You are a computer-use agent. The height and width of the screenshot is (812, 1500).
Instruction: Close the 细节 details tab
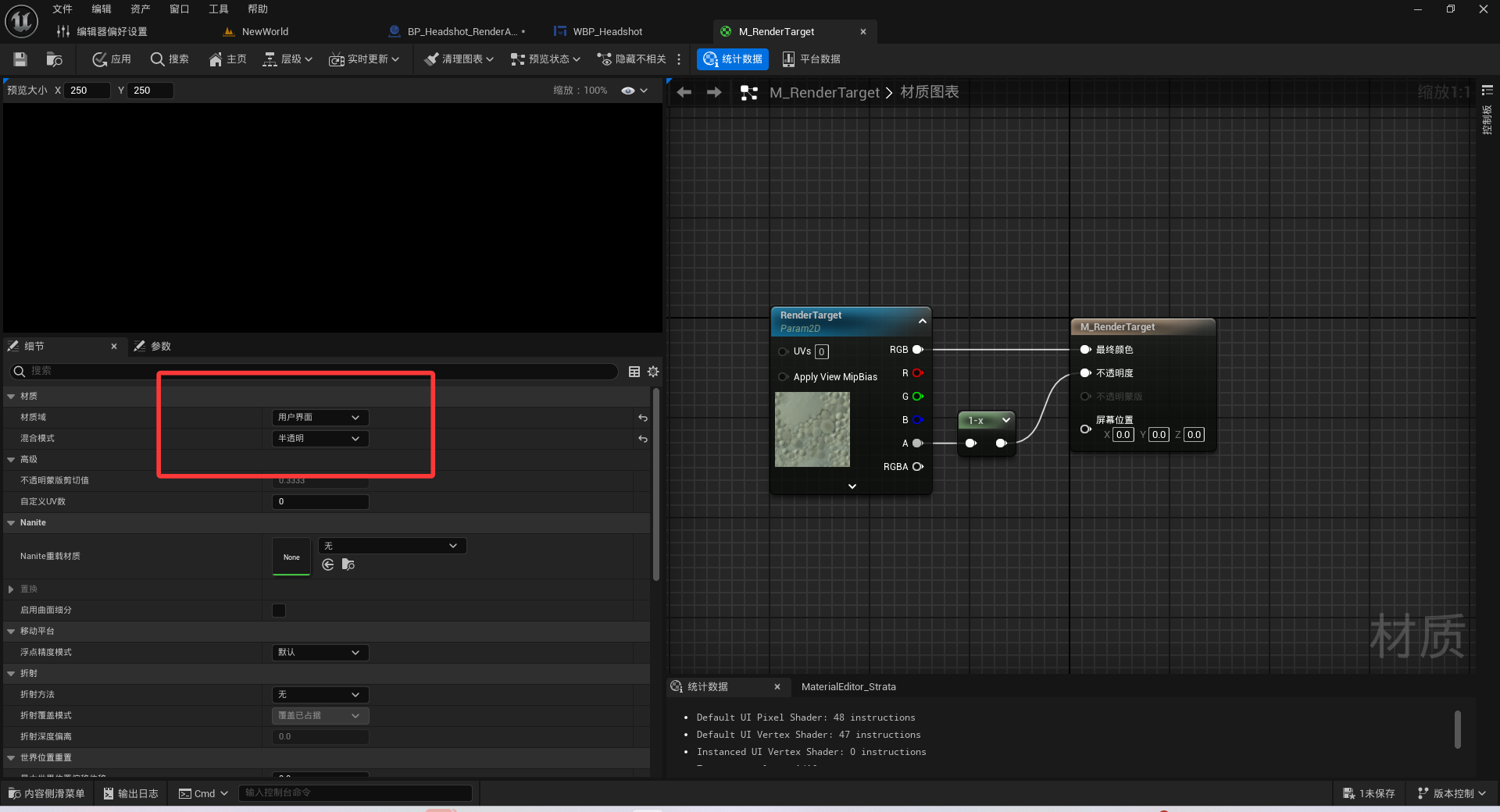(114, 346)
